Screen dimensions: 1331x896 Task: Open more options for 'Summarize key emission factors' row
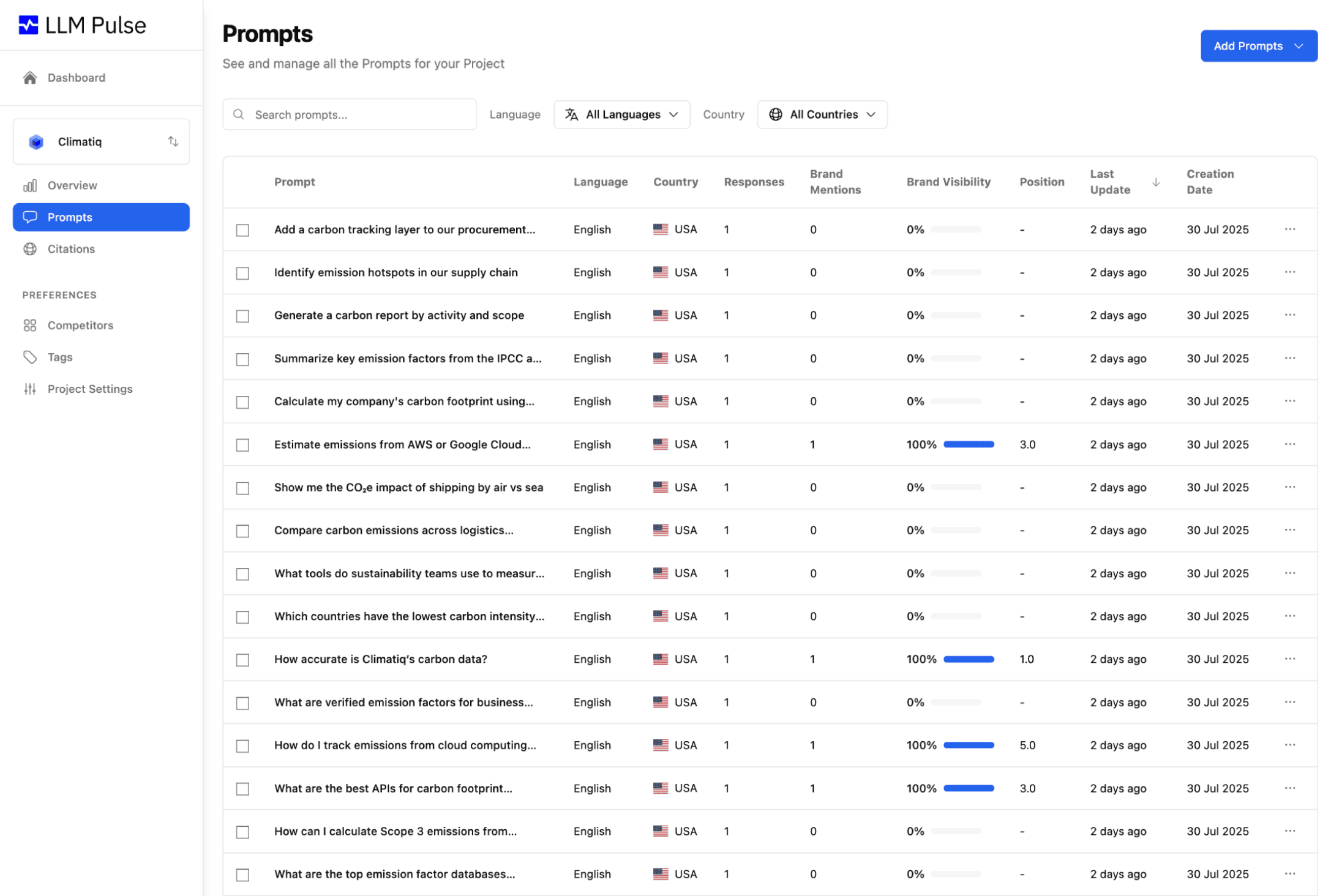(x=1290, y=359)
